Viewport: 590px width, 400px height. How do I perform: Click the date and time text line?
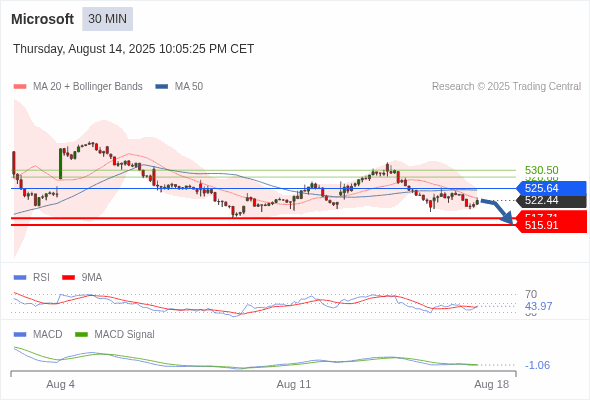coord(134,49)
